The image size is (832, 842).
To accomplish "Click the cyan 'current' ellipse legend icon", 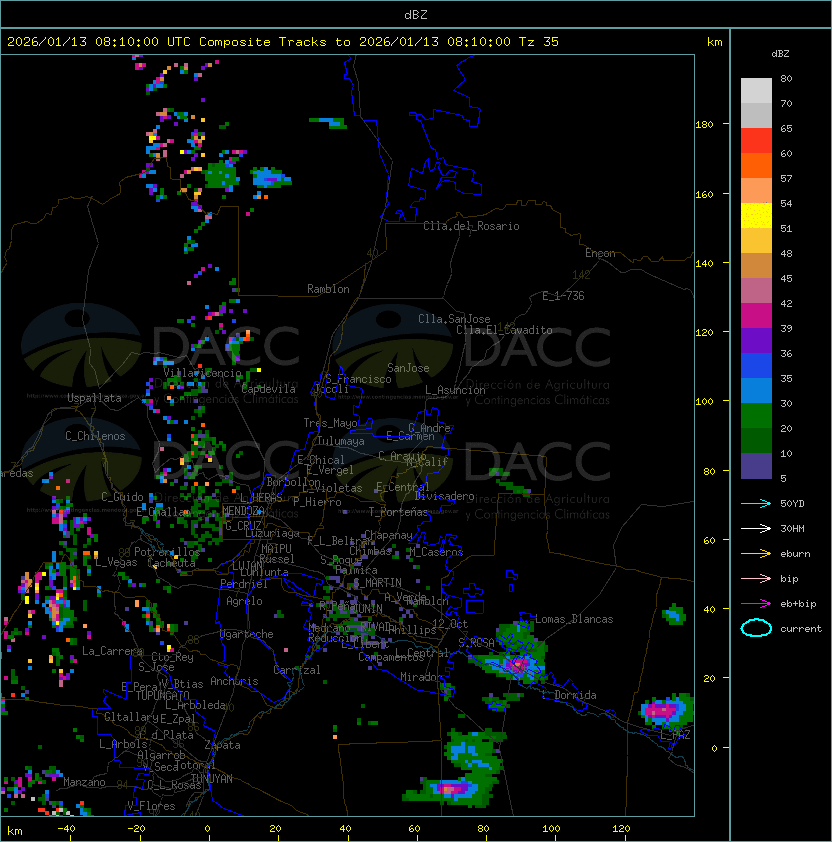I will [756, 628].
